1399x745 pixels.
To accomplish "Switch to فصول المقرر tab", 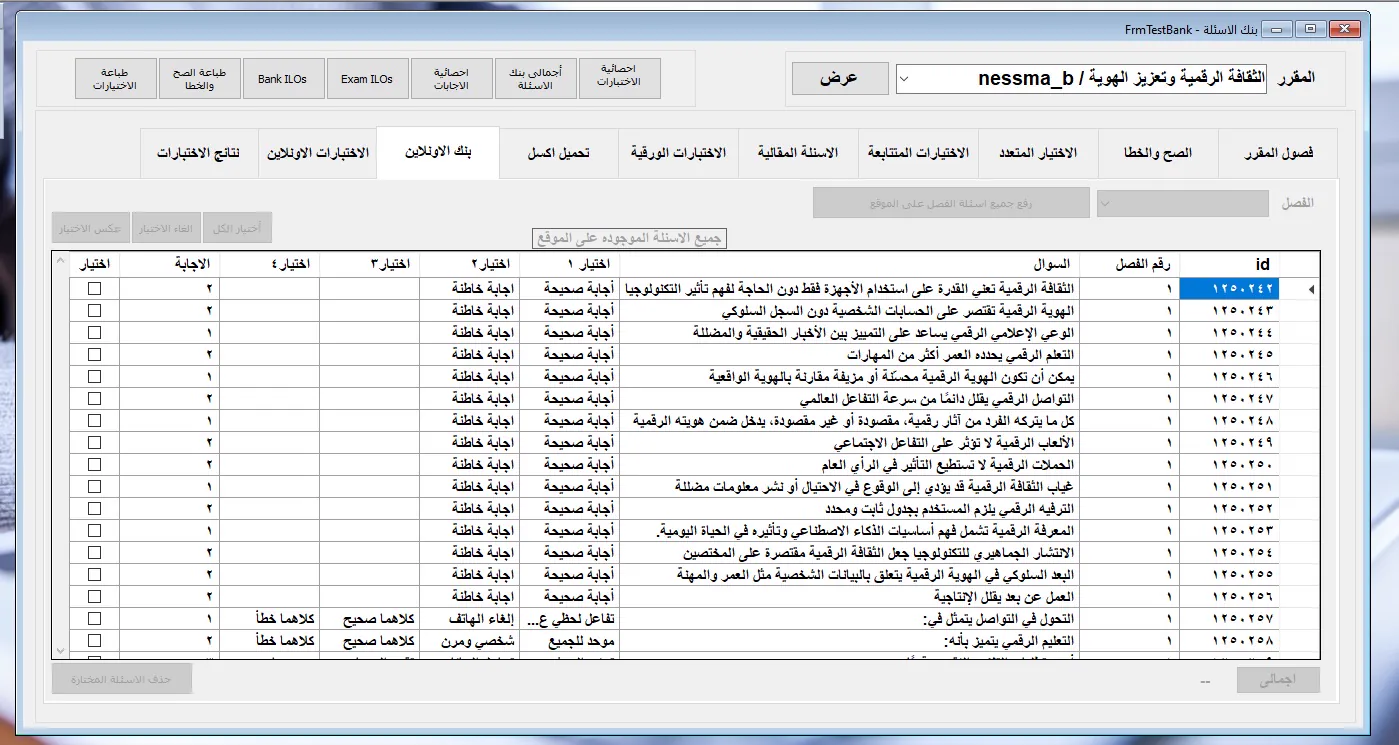I will tap(1279, 153).
